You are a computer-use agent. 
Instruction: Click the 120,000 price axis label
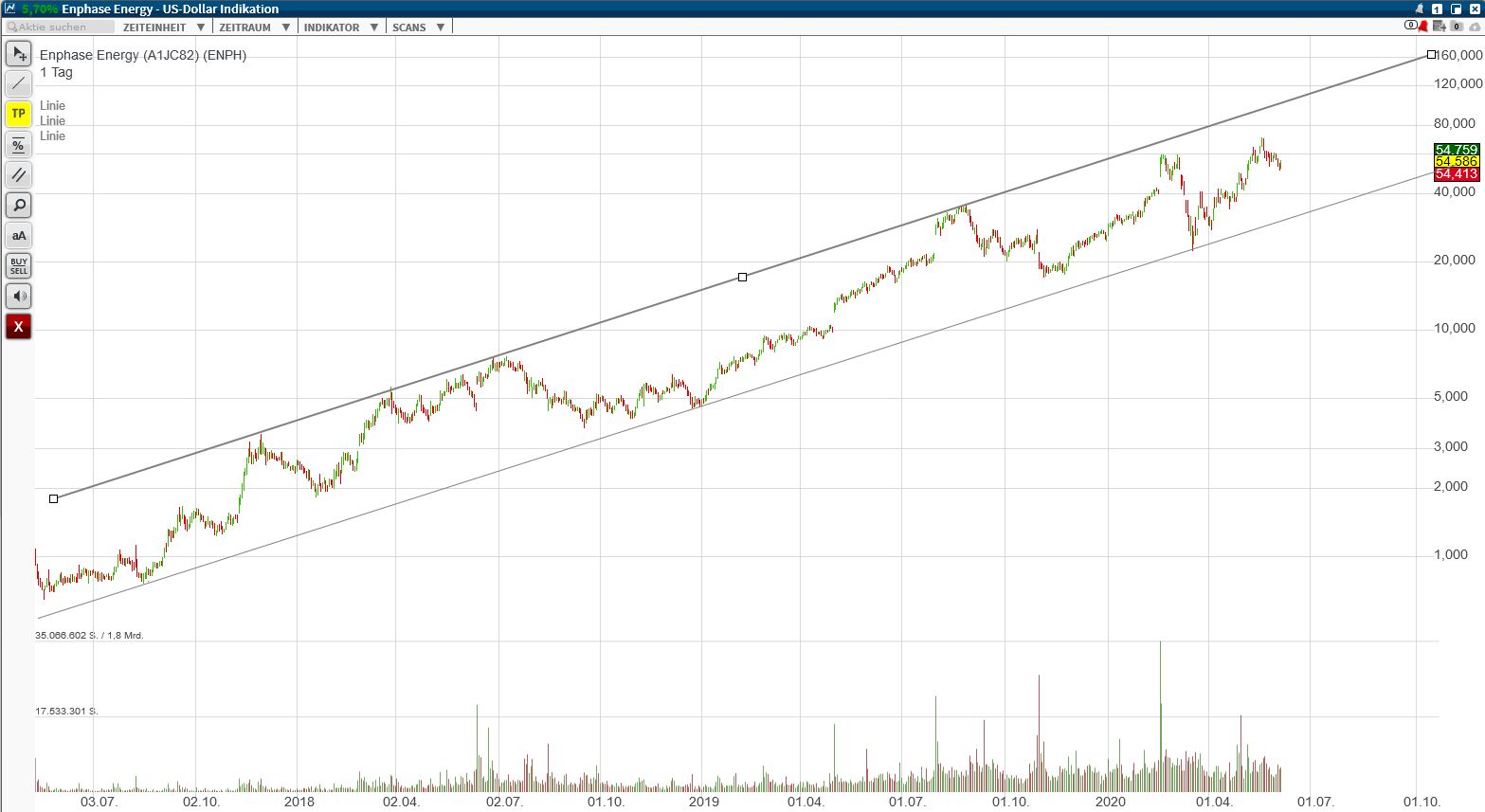[x=1458, y=83]
